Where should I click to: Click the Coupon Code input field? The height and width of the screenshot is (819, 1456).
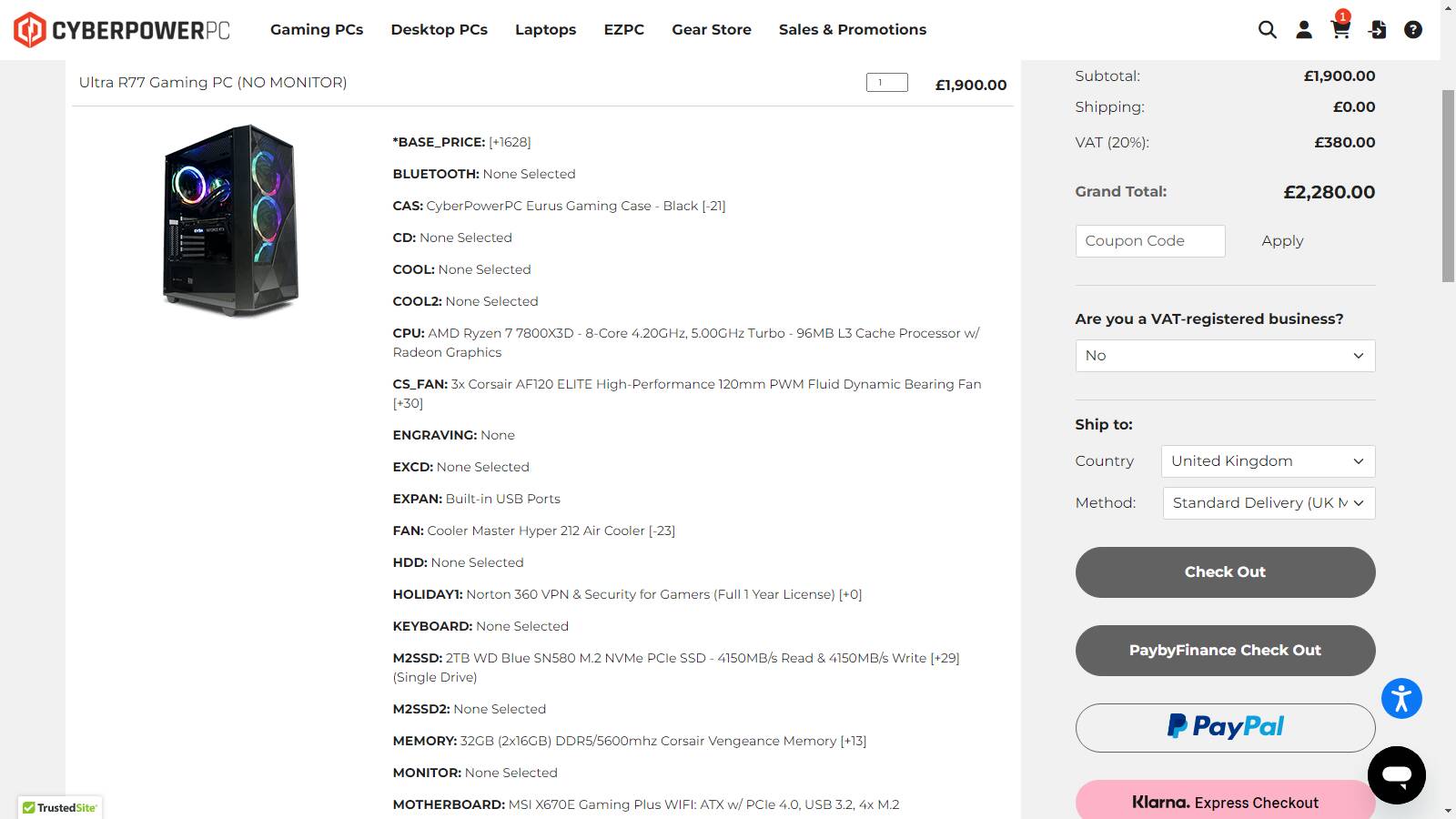(1150, 241)
